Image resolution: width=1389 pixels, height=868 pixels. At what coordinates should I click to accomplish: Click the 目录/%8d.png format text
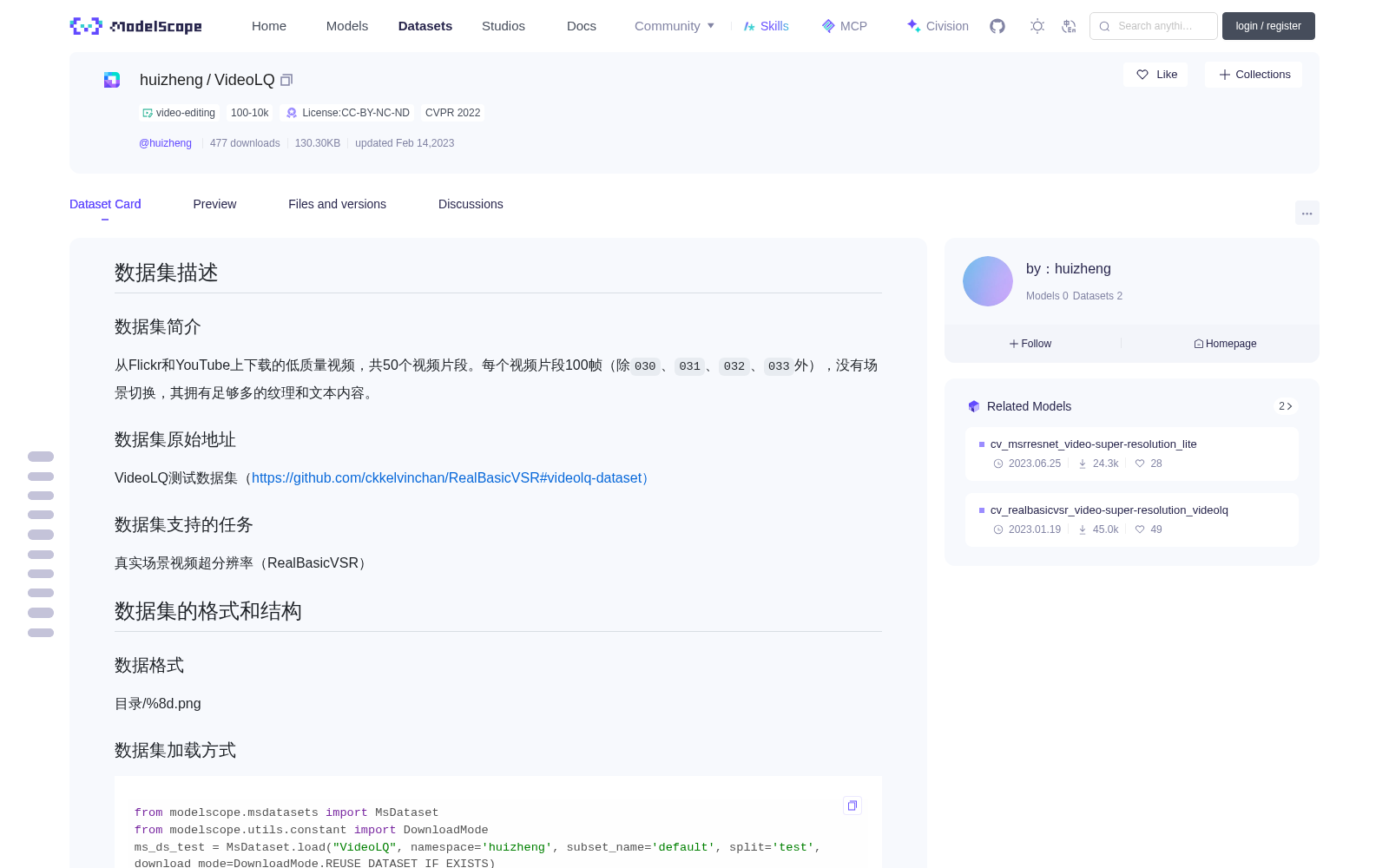(x=158, y=704)
